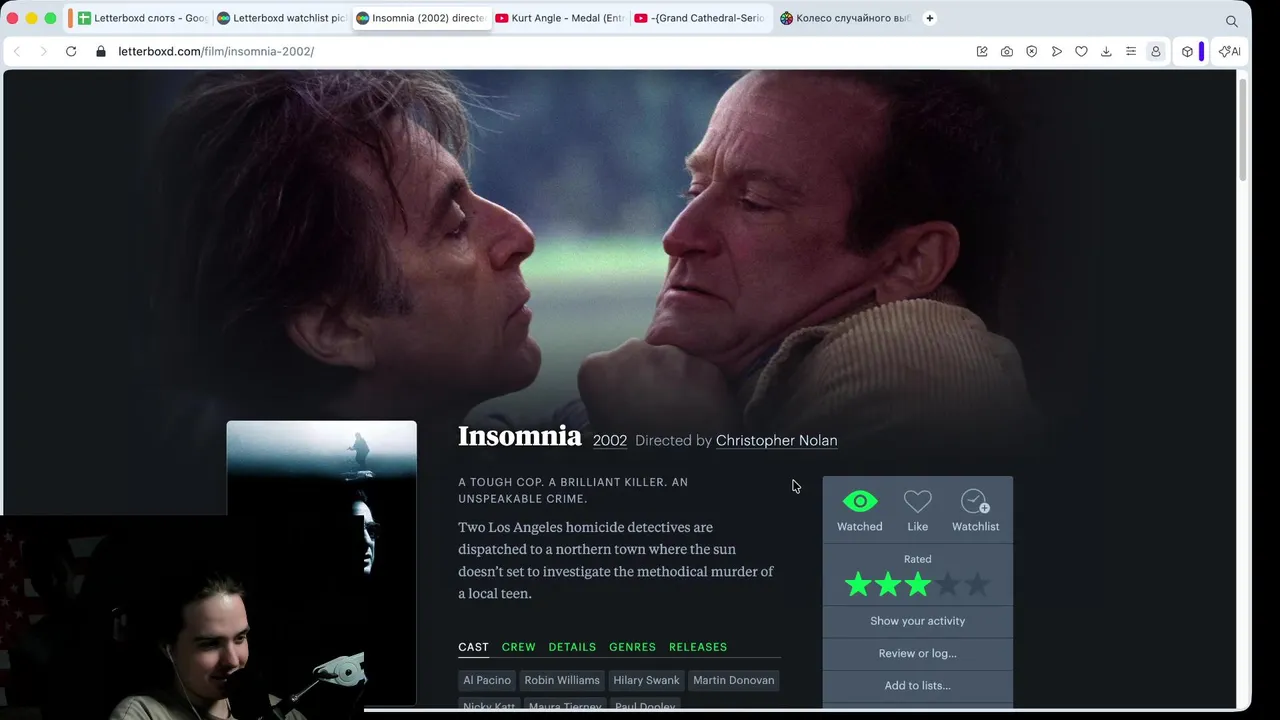Click the padlock site info icon
Screen dimensions: 1280x720
click(100, 51)
